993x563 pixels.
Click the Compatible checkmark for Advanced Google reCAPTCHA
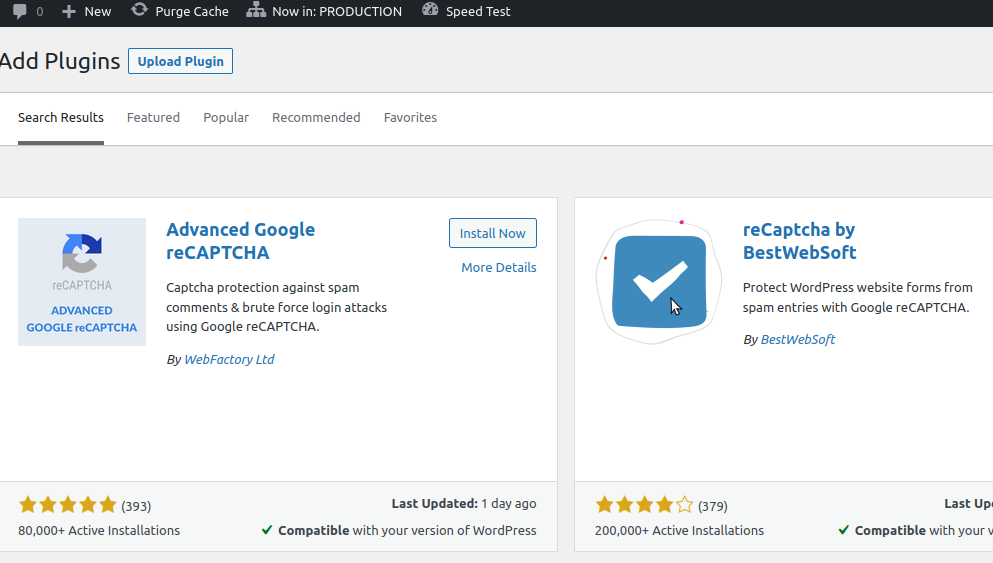267,530
